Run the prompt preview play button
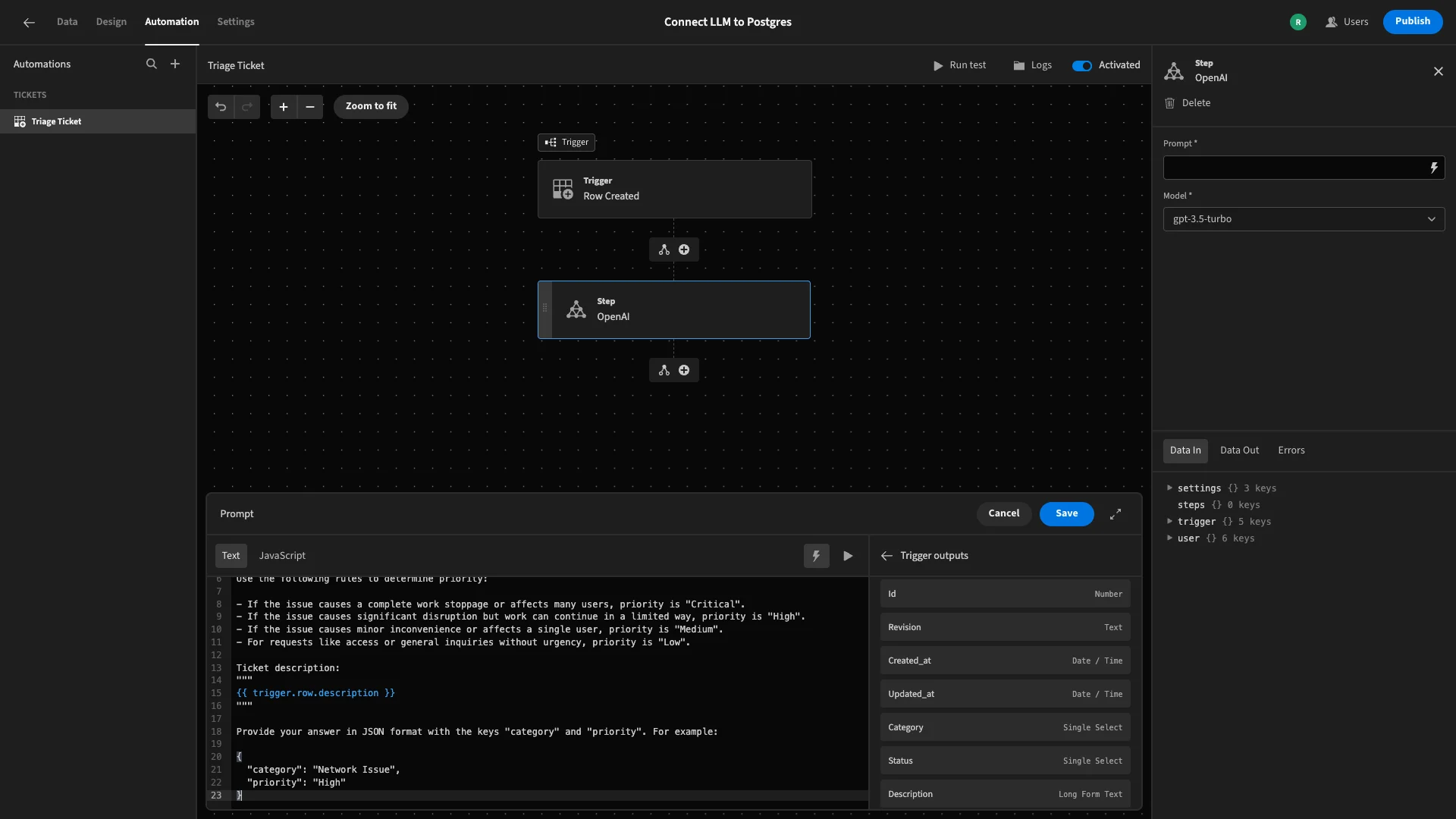 pyautogui.click(x=848, y=556)
